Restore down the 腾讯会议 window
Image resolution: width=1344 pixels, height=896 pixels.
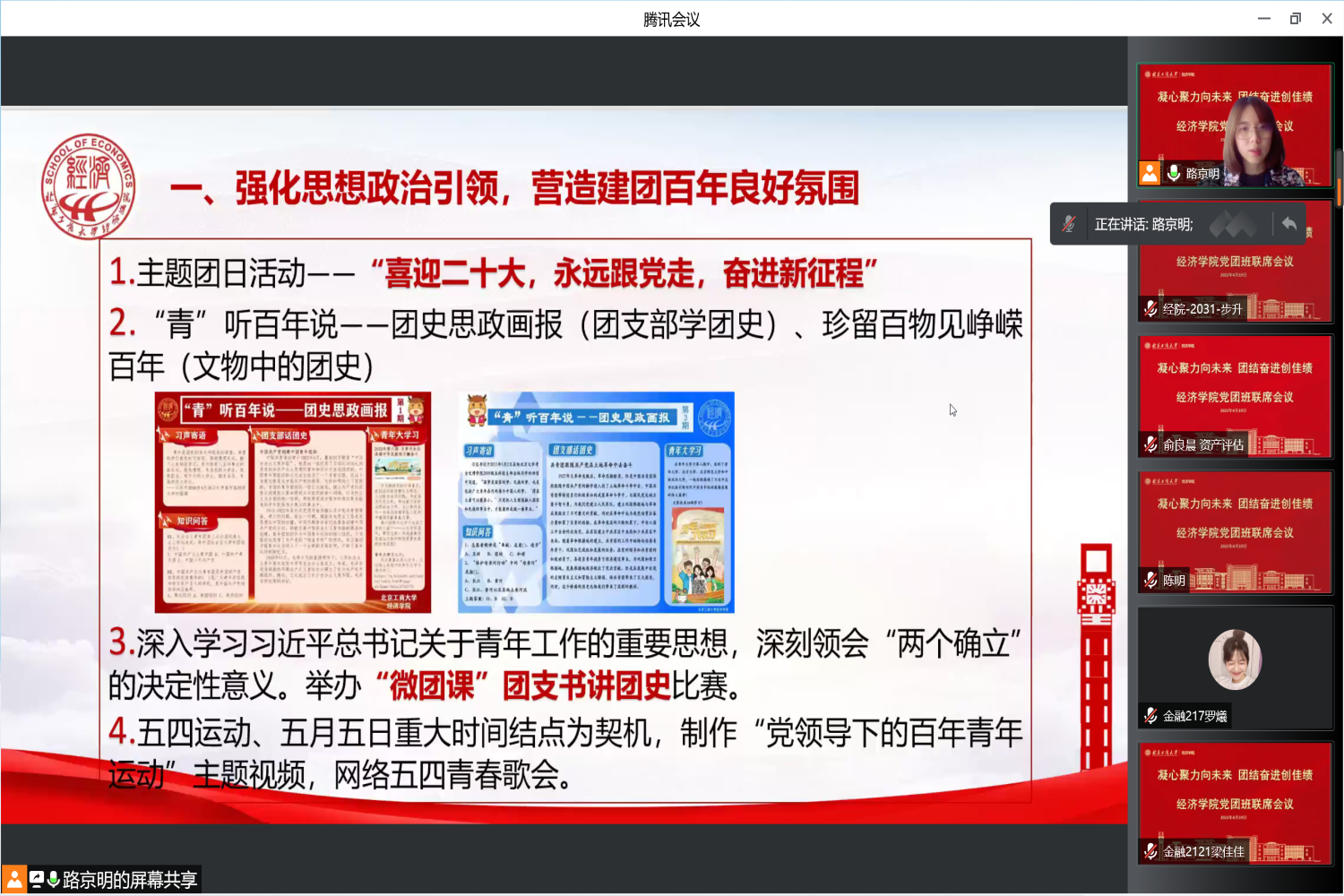coord(1295,19)
